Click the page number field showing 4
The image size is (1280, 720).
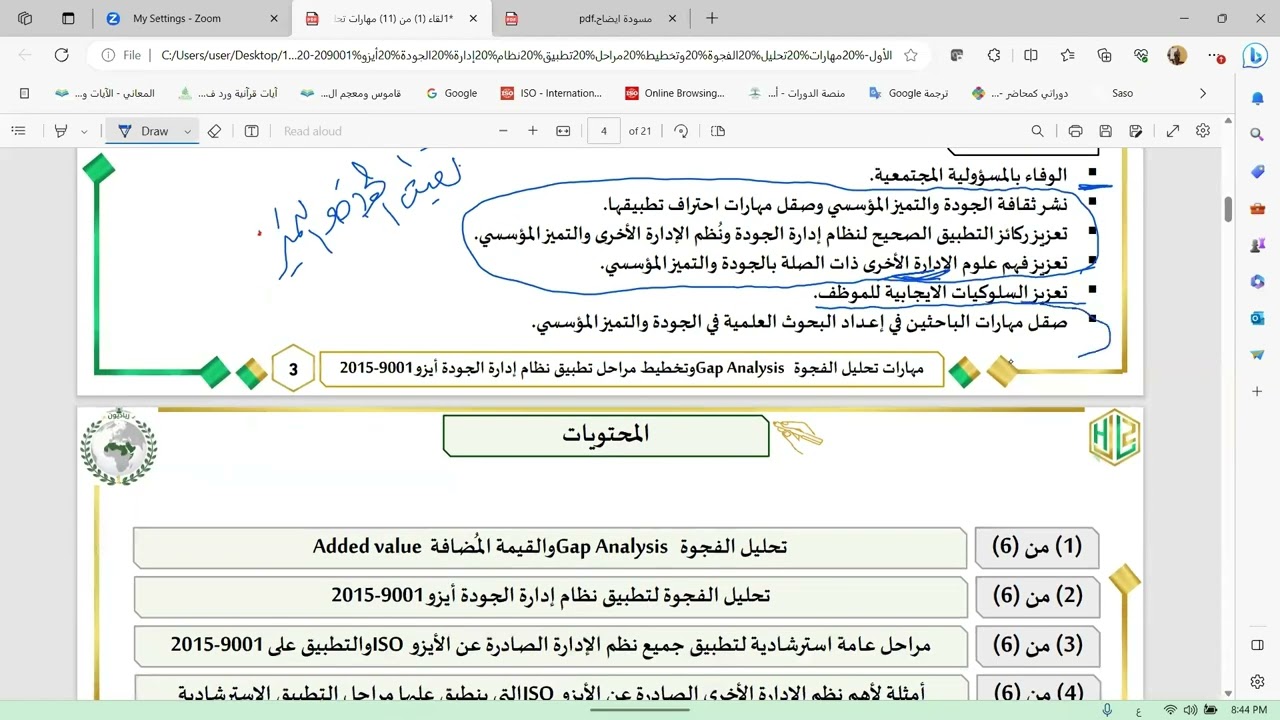[604, 131]
